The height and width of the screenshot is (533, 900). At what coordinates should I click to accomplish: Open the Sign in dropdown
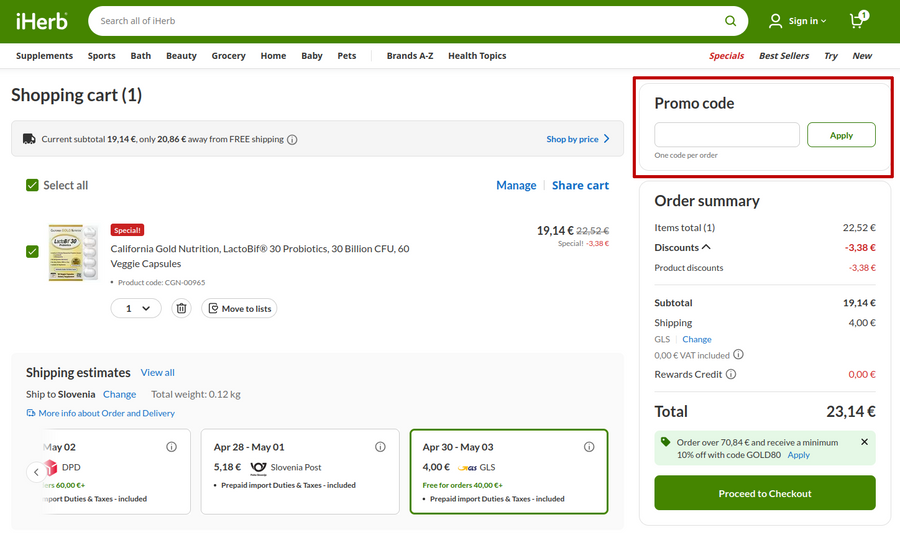798,21
